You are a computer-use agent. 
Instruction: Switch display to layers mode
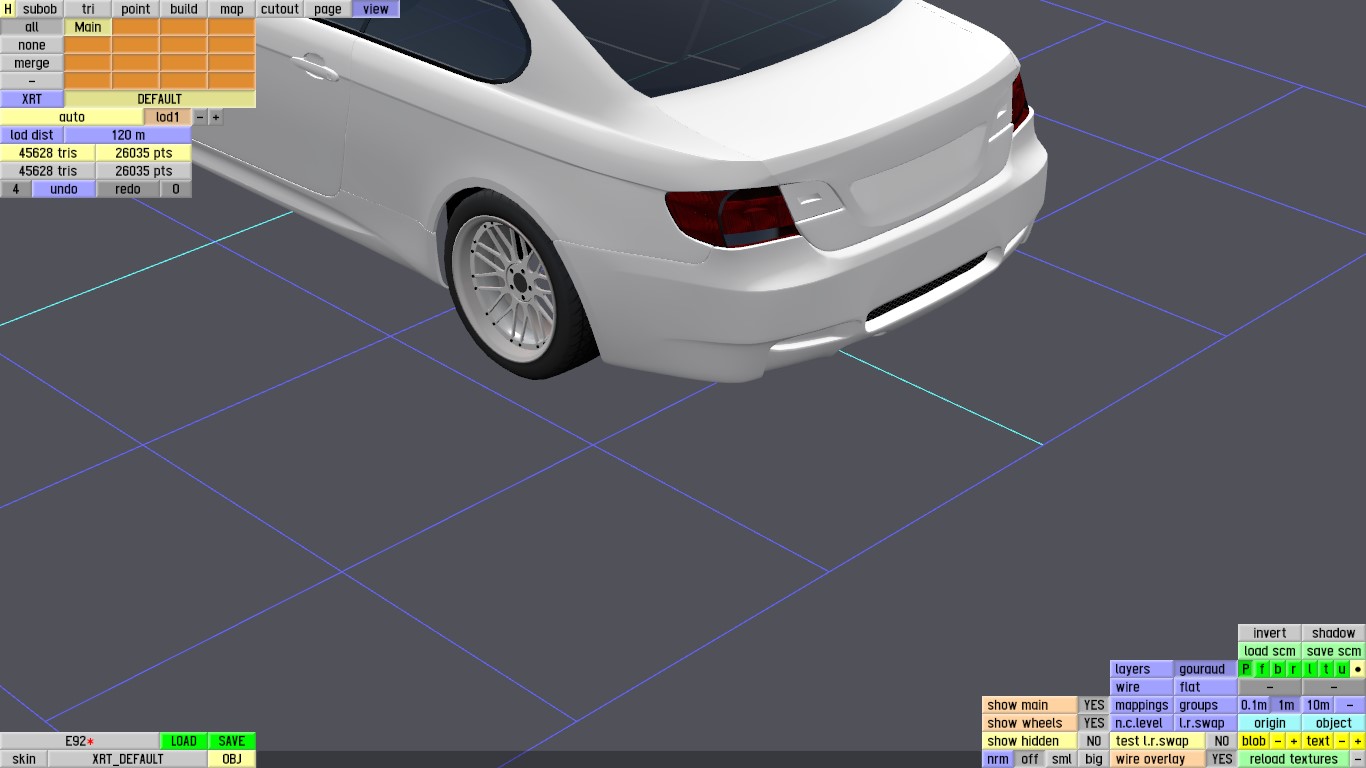tap(1142, 669)
